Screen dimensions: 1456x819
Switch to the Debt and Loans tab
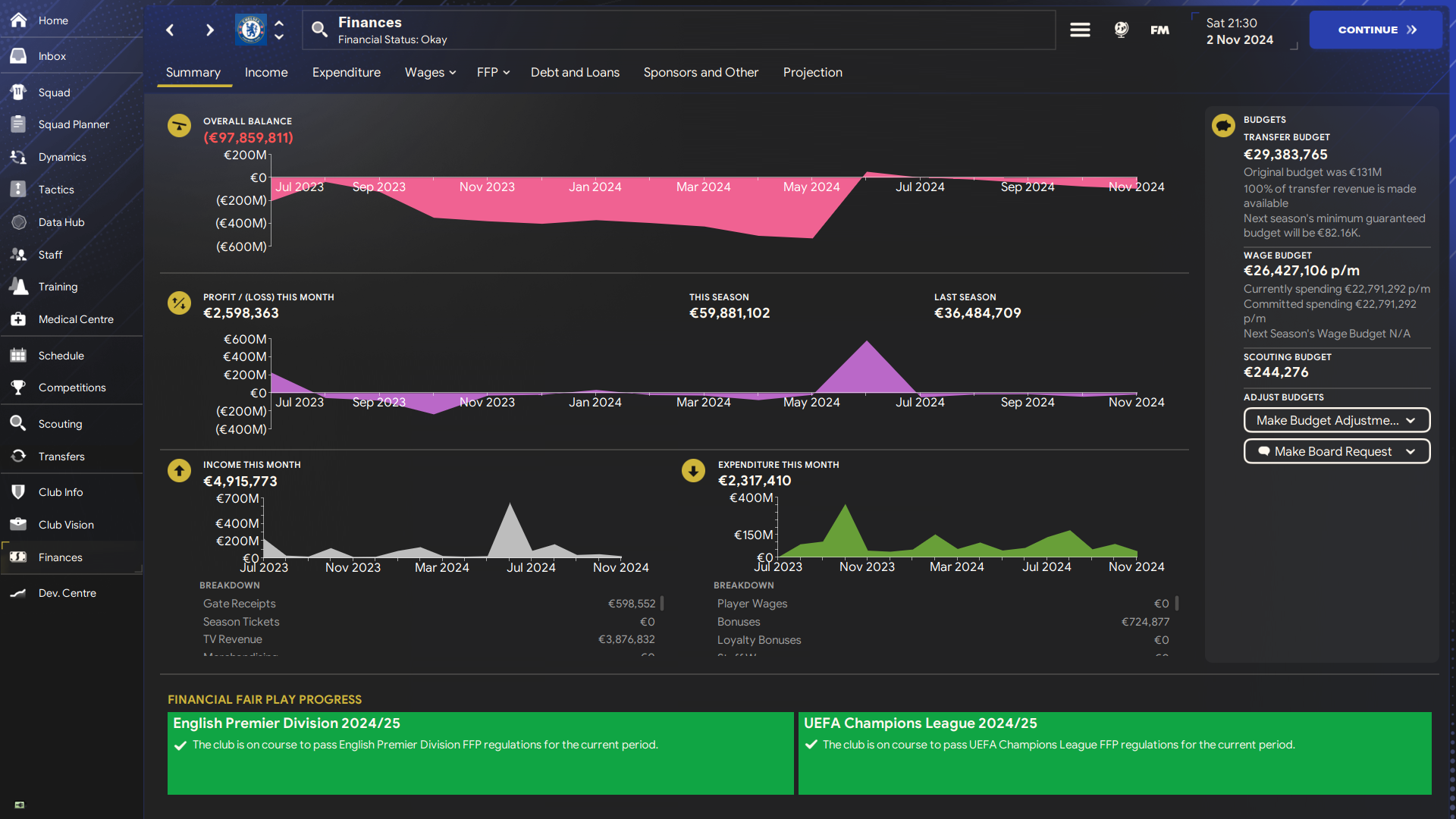tap(575, 72)
